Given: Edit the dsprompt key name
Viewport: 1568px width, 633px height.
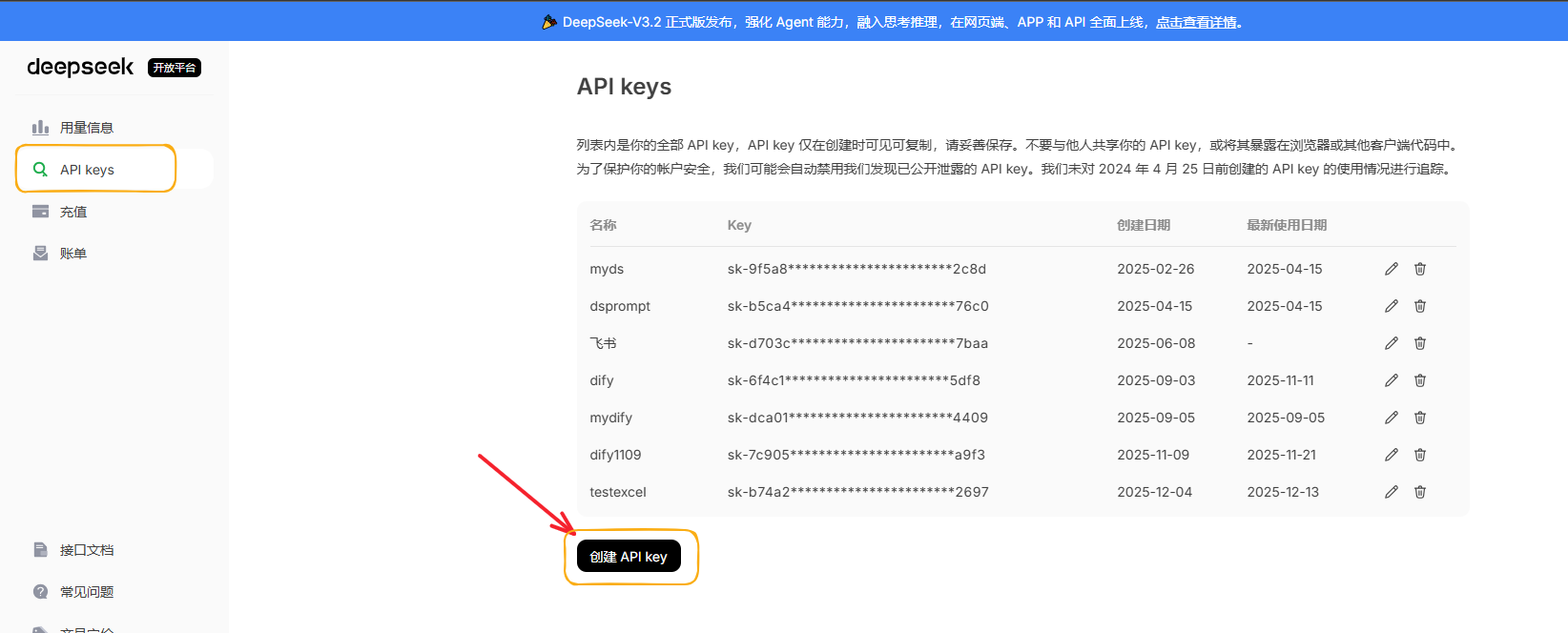Looking at the screenshot, I should coord(1392,306).
